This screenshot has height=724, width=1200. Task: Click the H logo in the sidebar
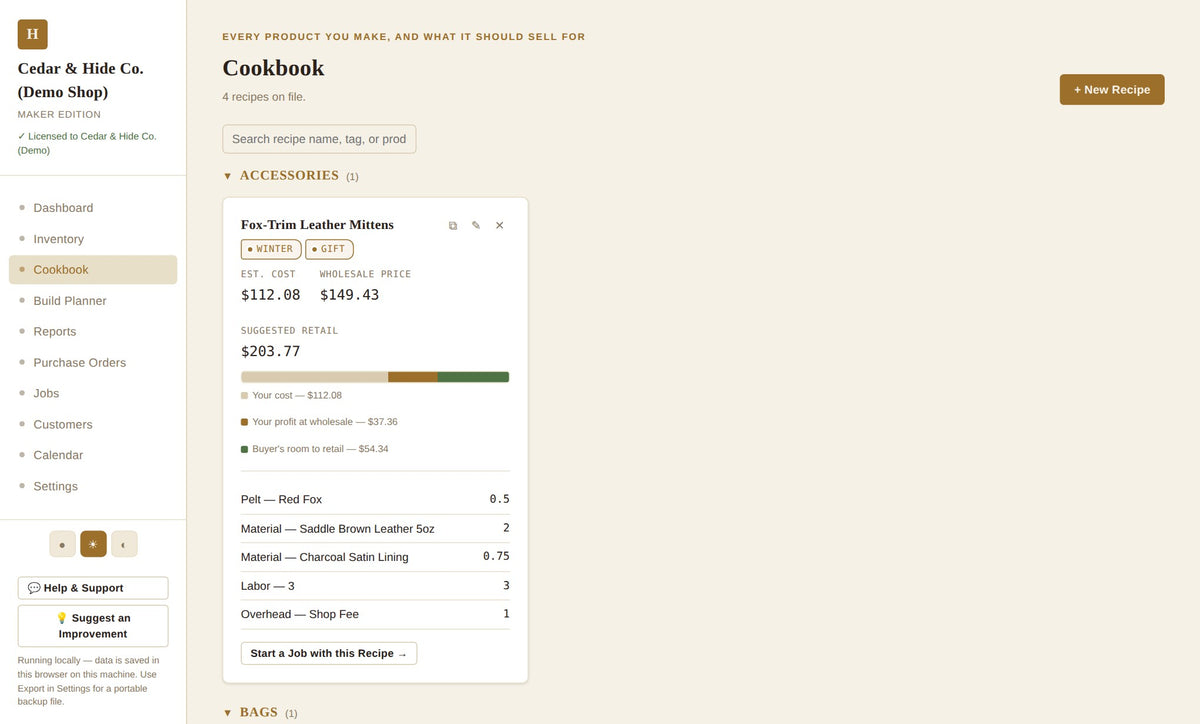pyautogui.click(x=32, y=34)
